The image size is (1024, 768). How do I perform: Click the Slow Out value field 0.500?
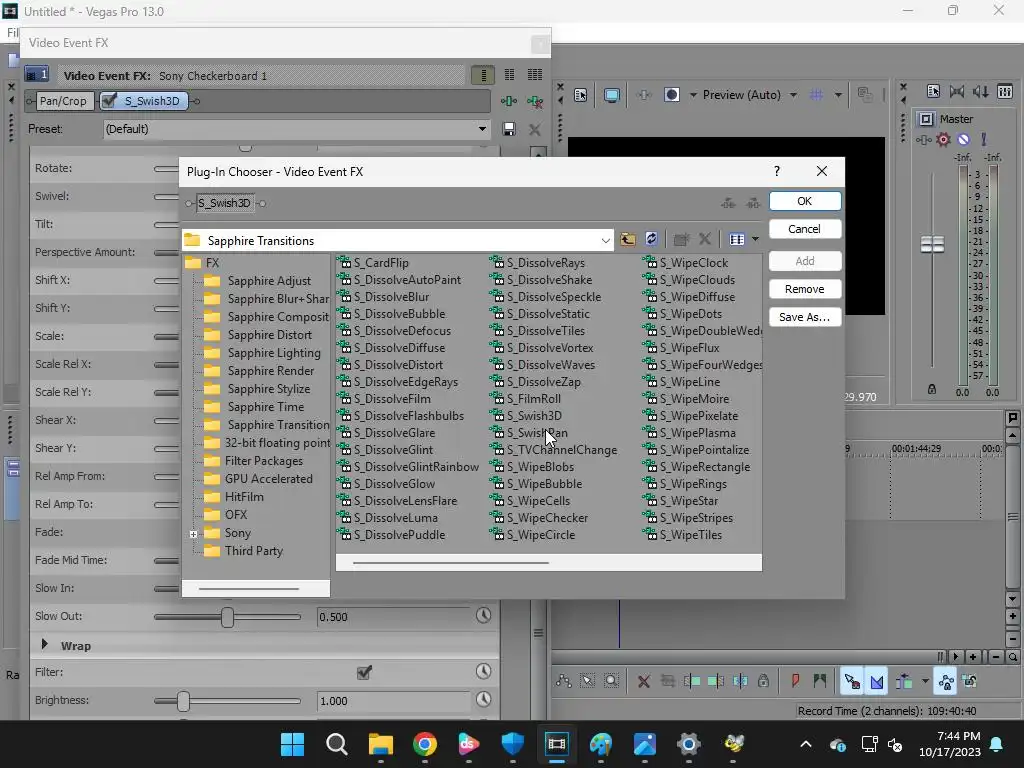tap(392, 616)
